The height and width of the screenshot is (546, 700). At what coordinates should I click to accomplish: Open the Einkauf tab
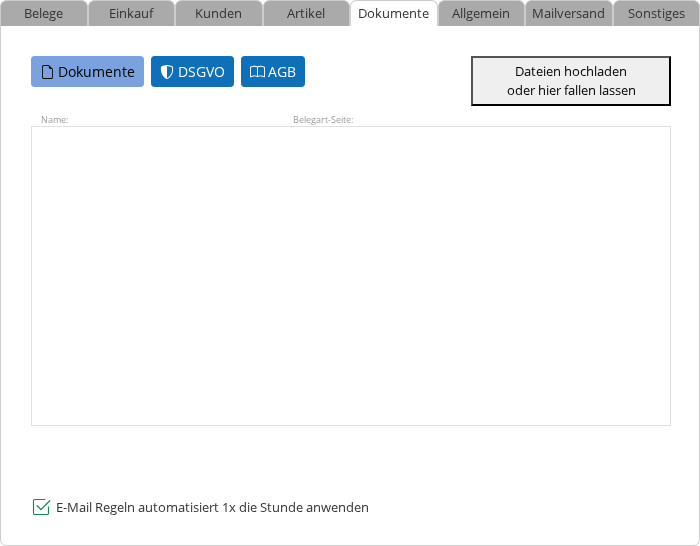(131, 14)
